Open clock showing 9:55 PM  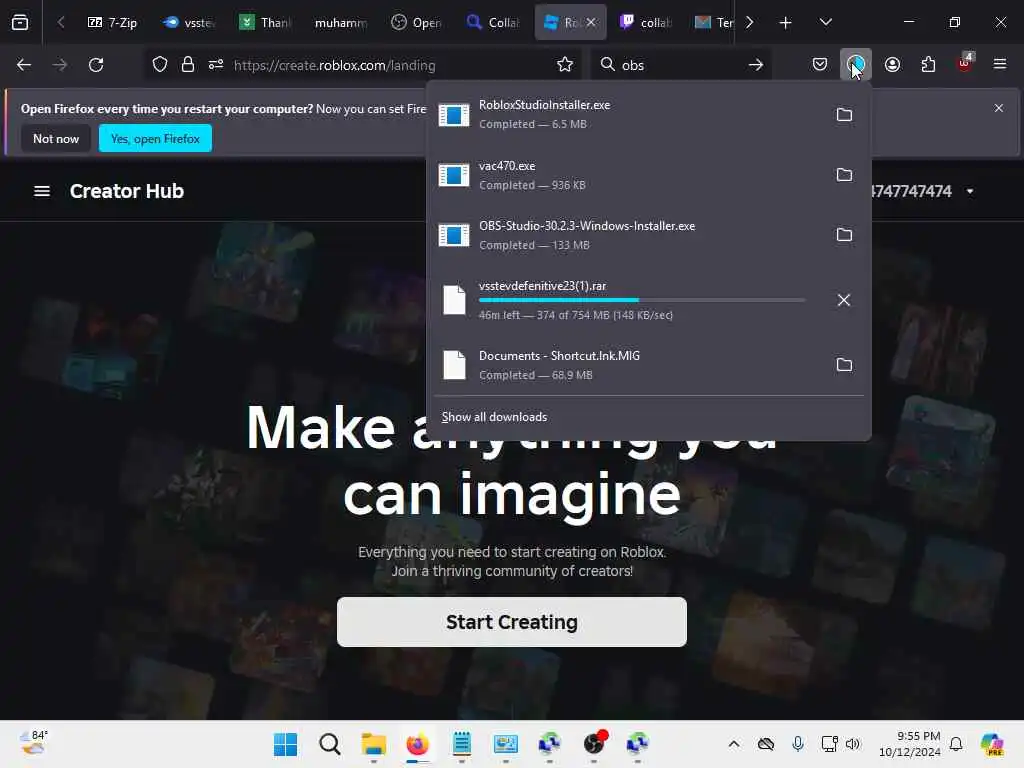[910, 744]
